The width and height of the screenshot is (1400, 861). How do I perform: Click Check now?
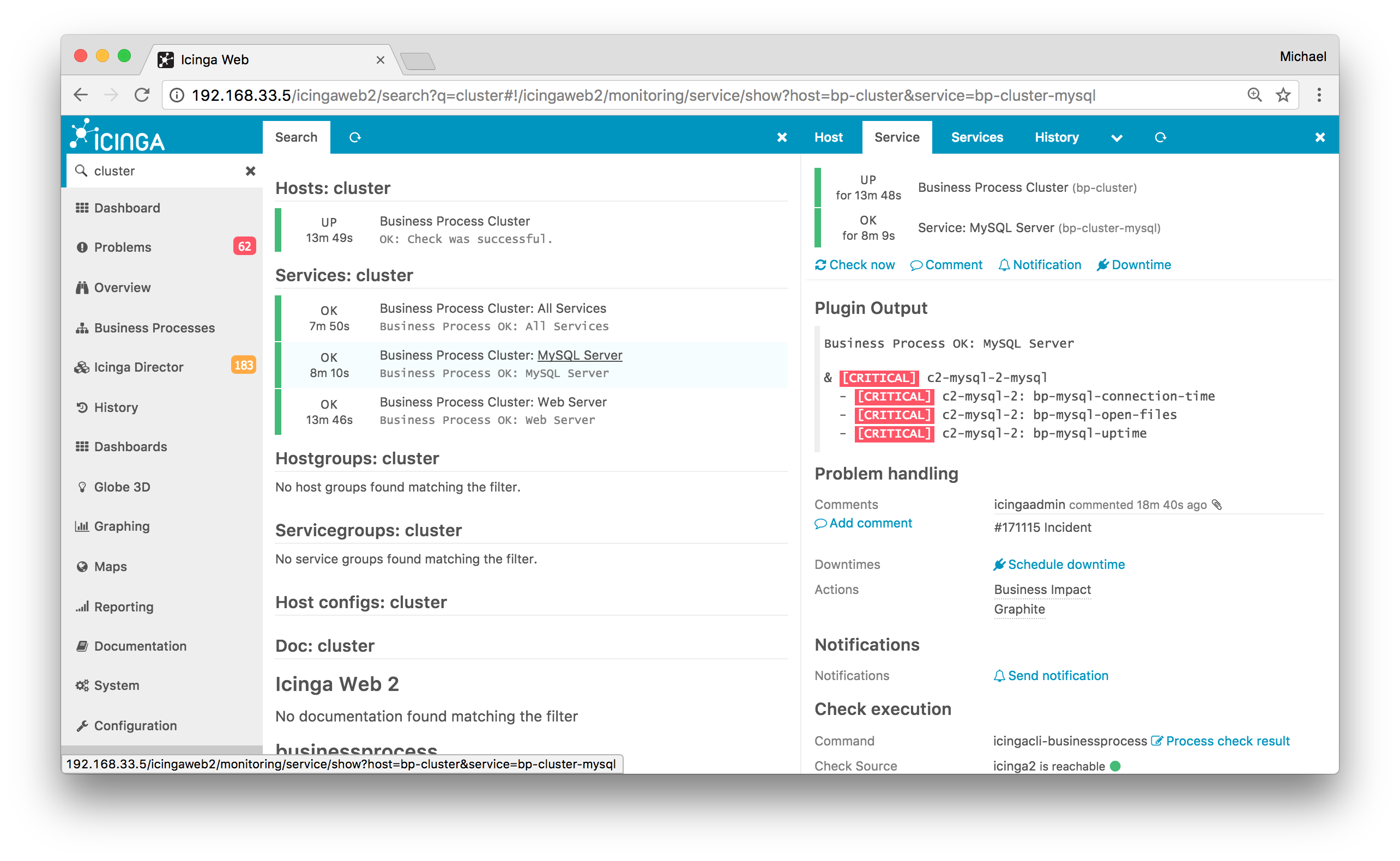(854, 265)
